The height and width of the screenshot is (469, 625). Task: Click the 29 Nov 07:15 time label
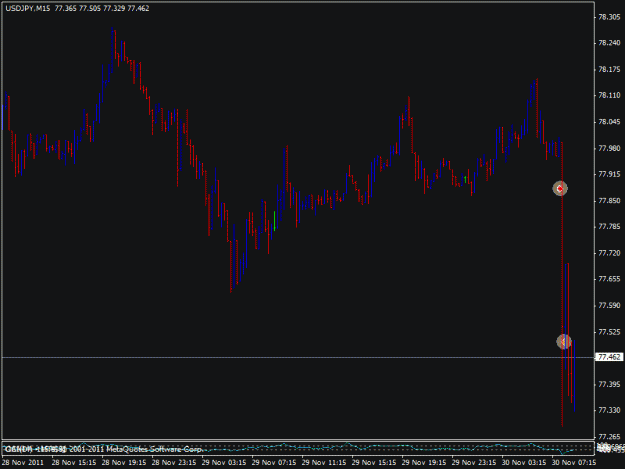[274, 463]
